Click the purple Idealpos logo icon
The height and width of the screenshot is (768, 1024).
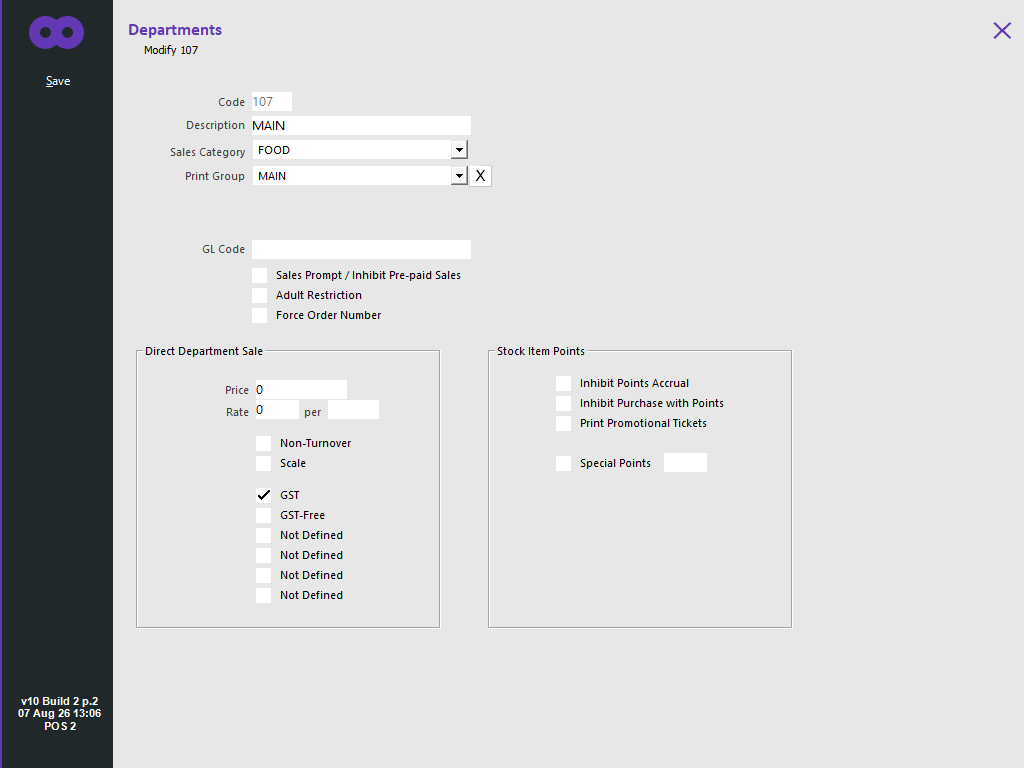pyautogui.click(x=57, y=32)
